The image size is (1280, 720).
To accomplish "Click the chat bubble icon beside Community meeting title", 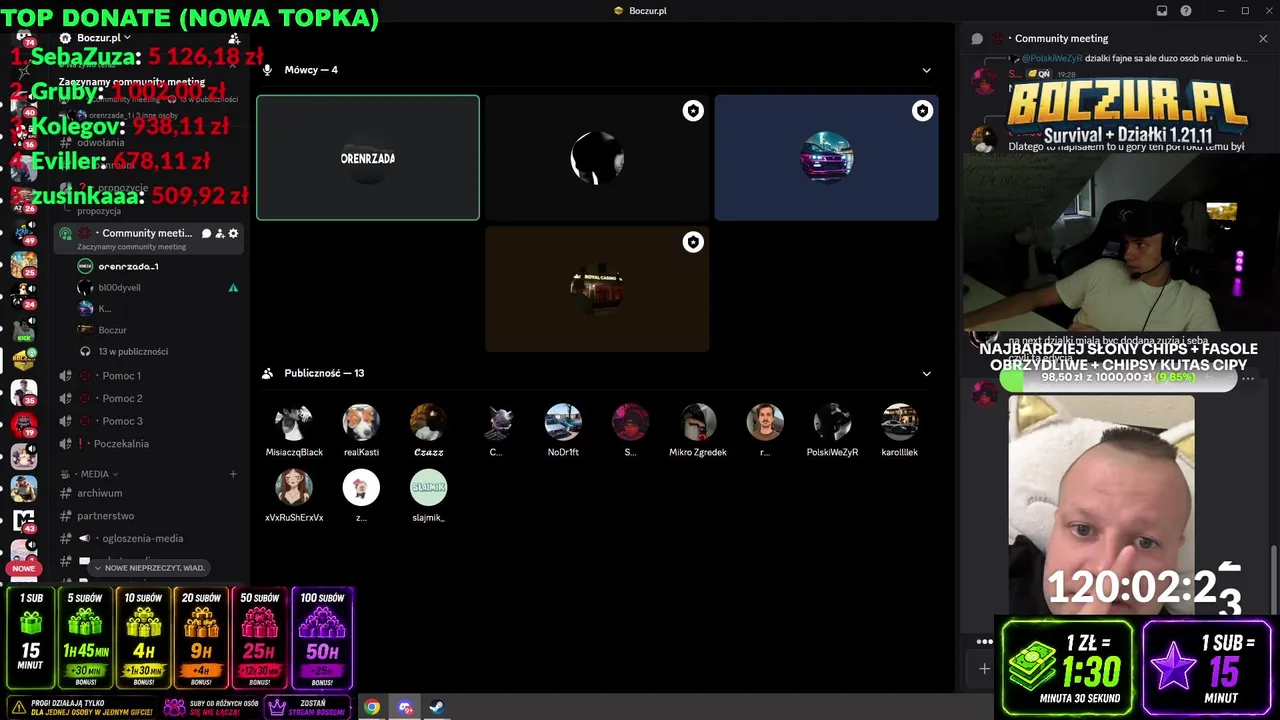I will [x=977, y=39].
